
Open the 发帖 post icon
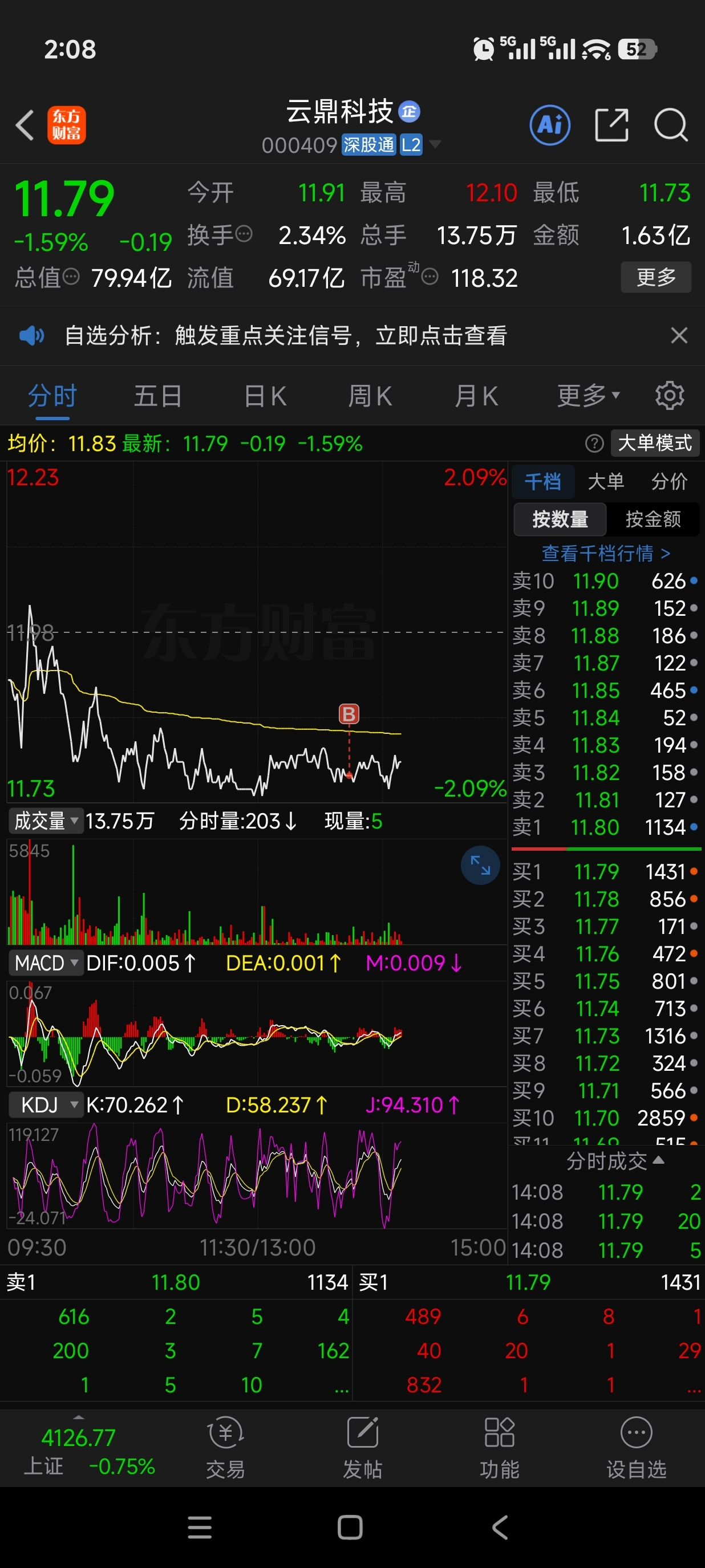362,1449
